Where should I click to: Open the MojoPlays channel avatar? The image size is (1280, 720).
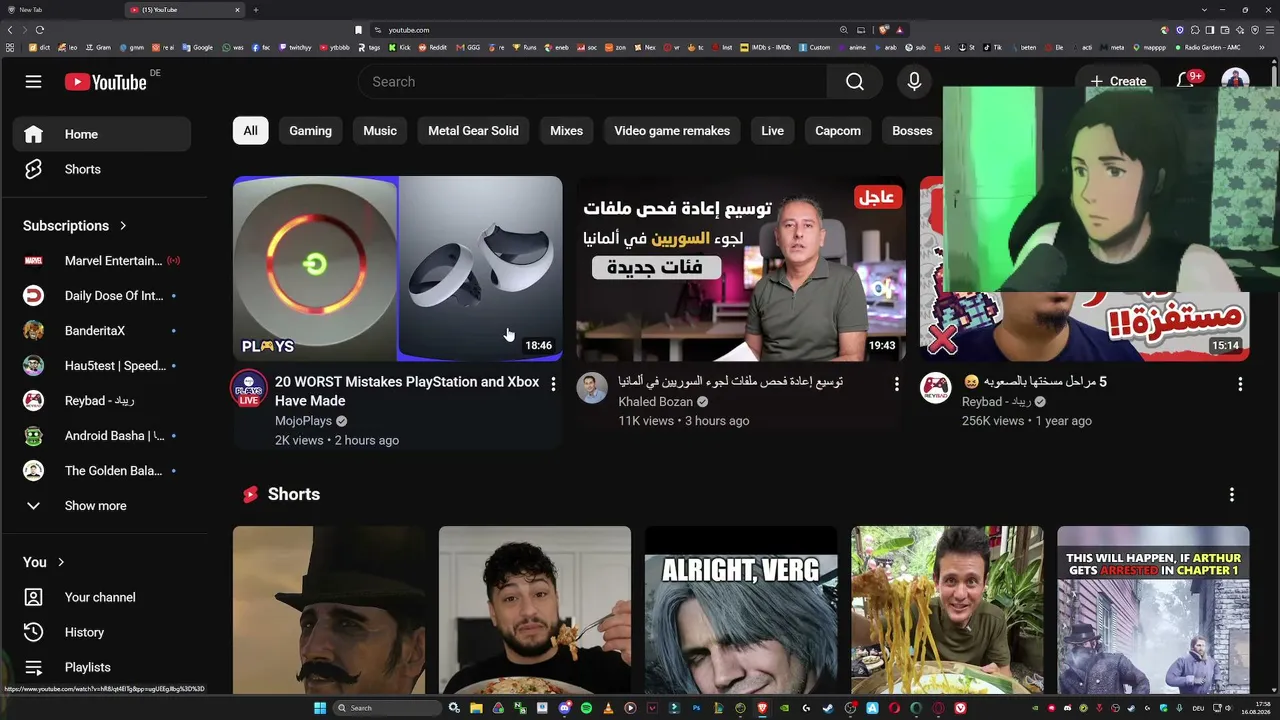249,388
